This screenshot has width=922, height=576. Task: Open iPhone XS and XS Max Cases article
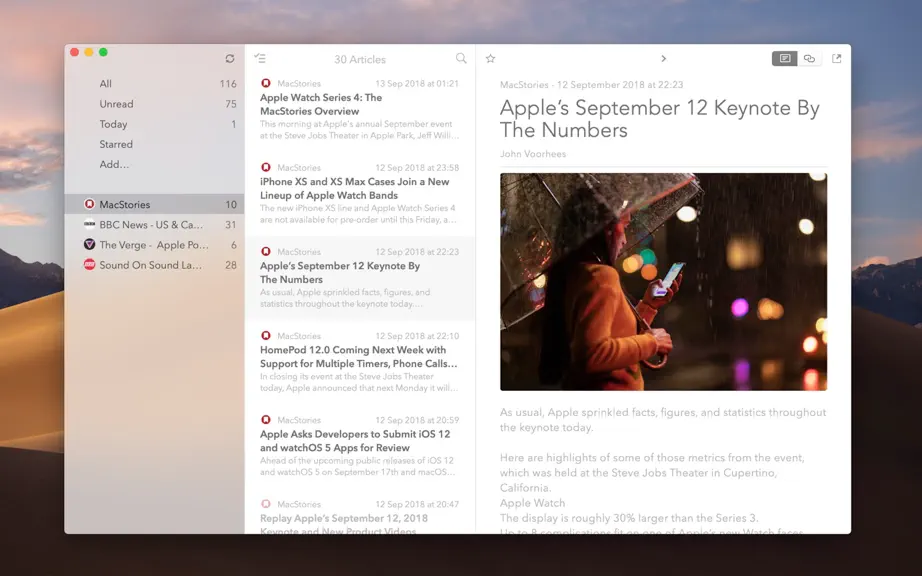(x=360, y=194)
